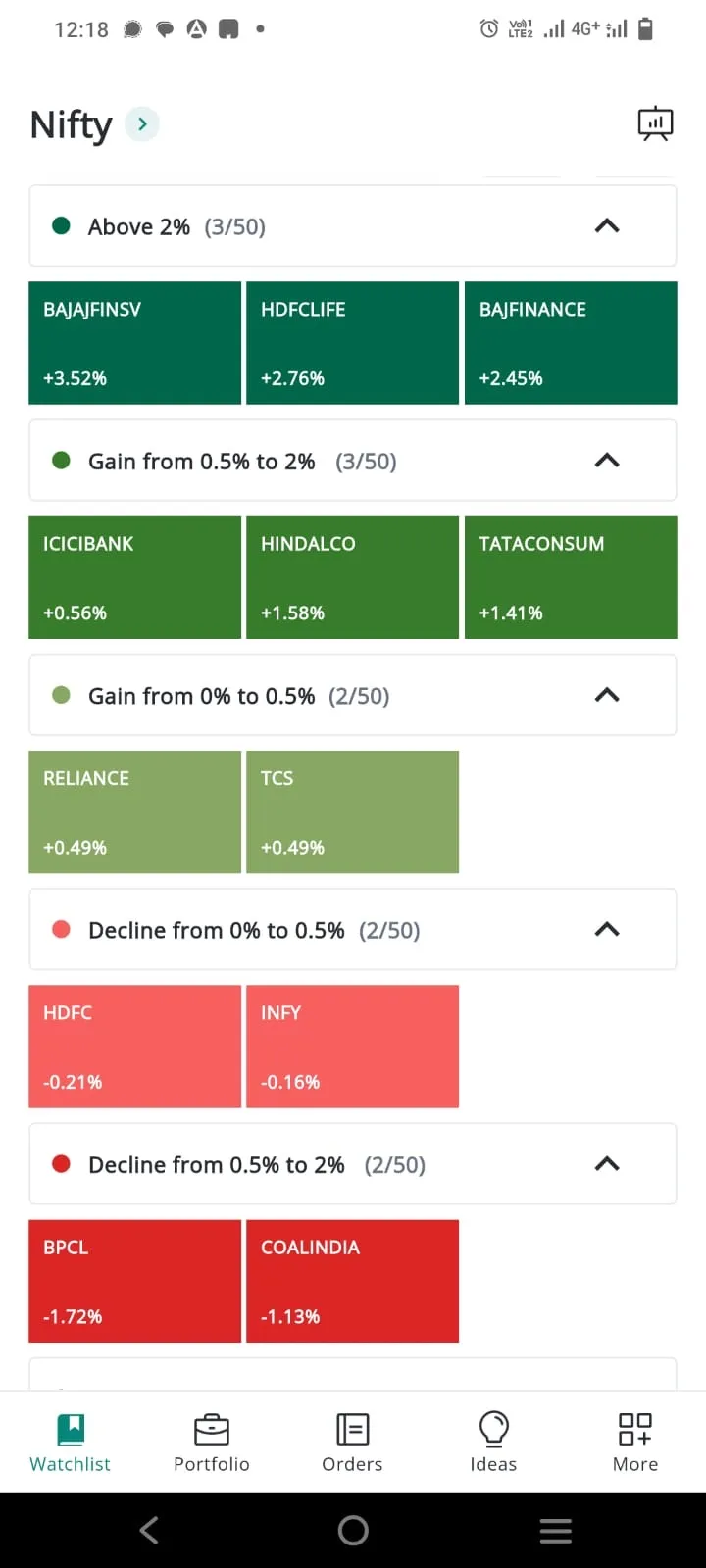The image size is (706, 1568).
Task: Open the RELIANCE light green tile
Action: tap(135, 811)
